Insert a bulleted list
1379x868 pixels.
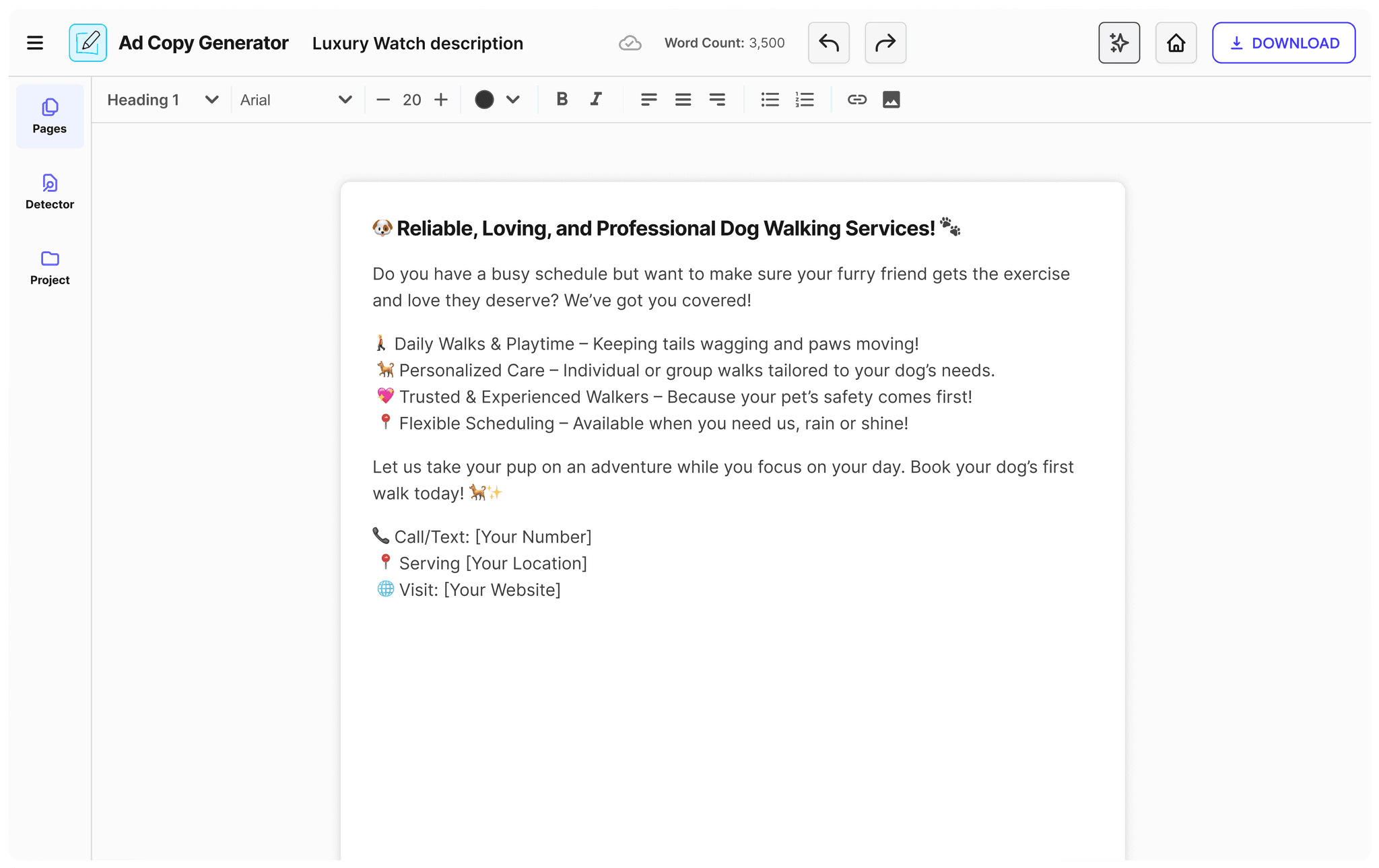tap(770, 100)
